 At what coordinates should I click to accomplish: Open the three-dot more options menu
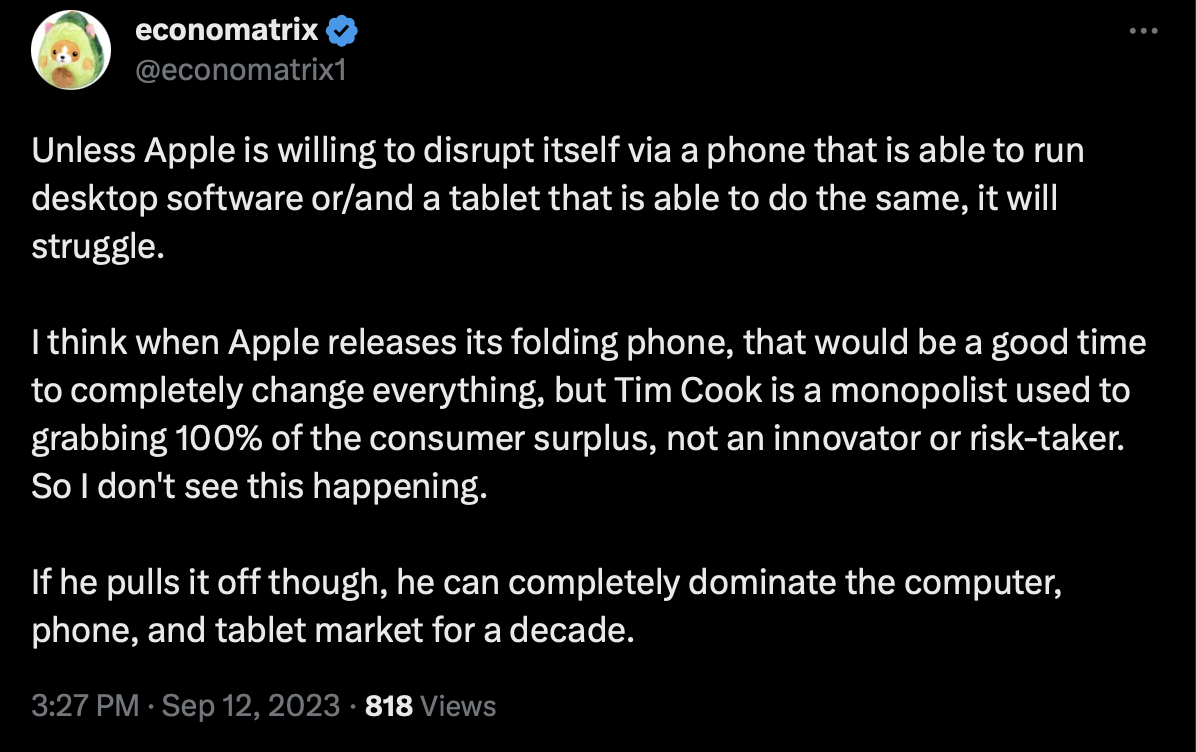[x=1143, y=31]
